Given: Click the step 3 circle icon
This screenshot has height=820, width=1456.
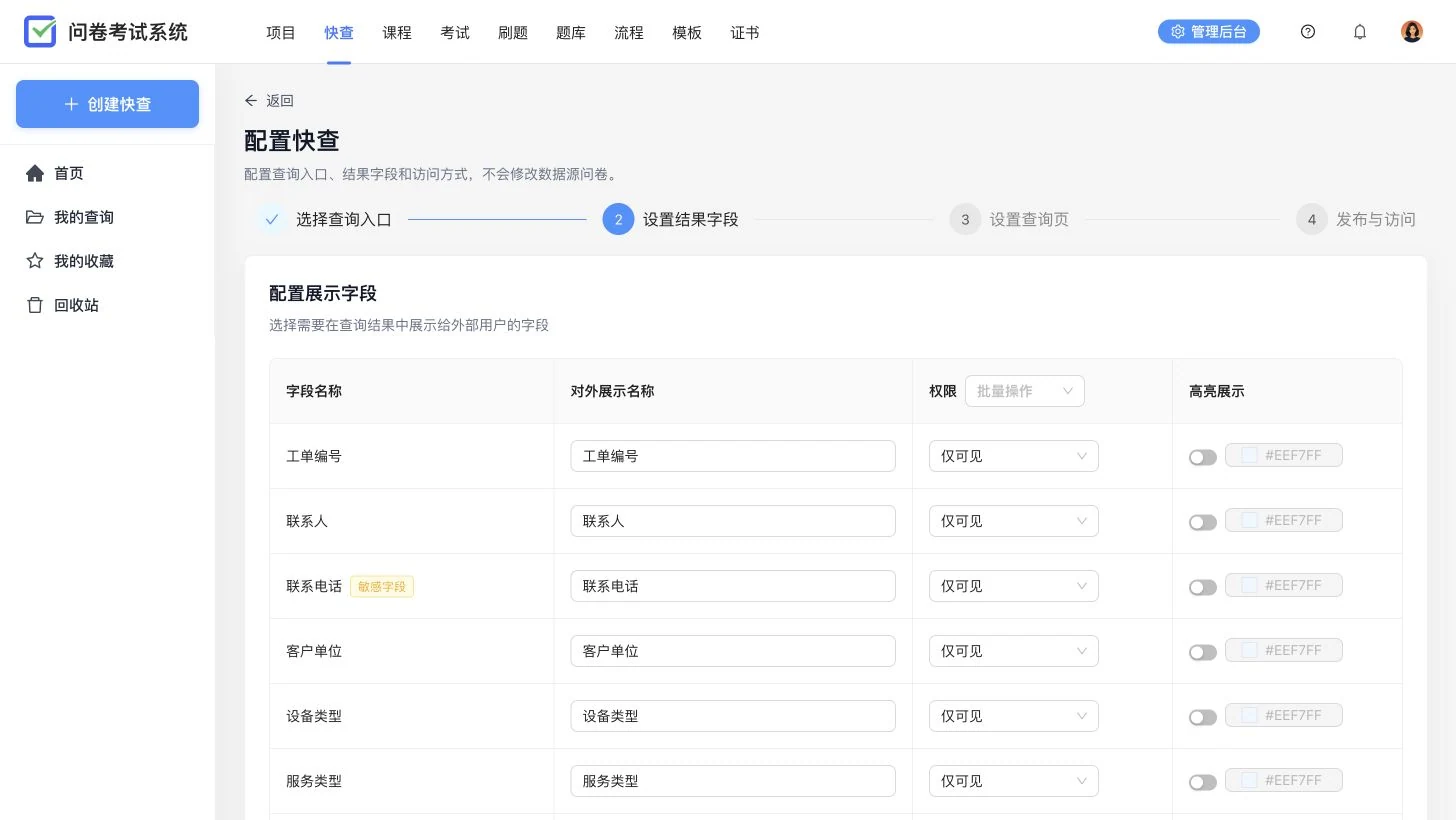Looking at the screenshot, I should click(965, 219).
